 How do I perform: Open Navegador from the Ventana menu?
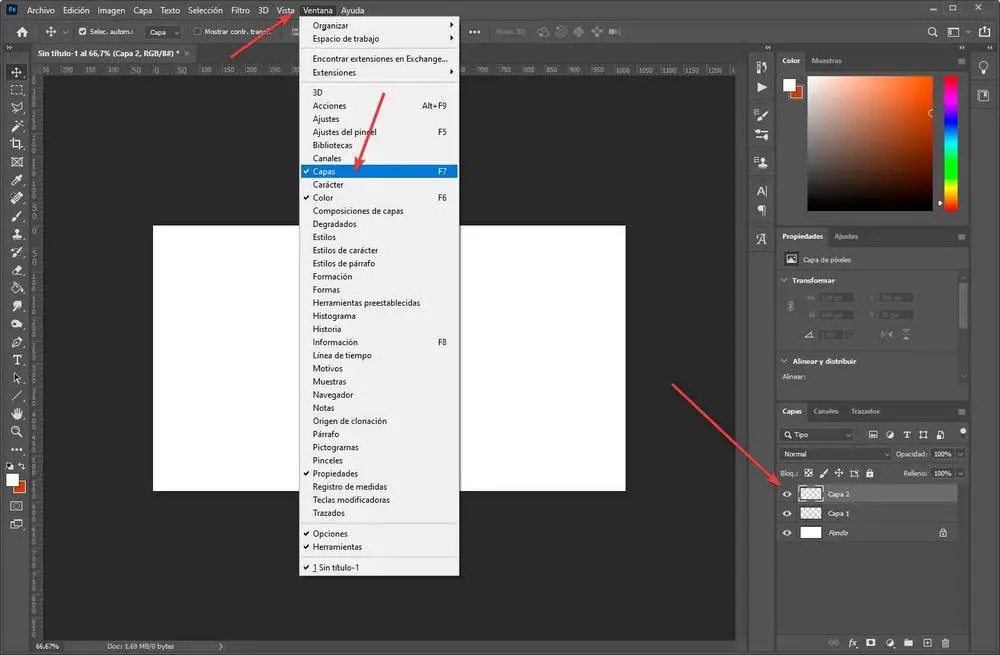[379, 395]
